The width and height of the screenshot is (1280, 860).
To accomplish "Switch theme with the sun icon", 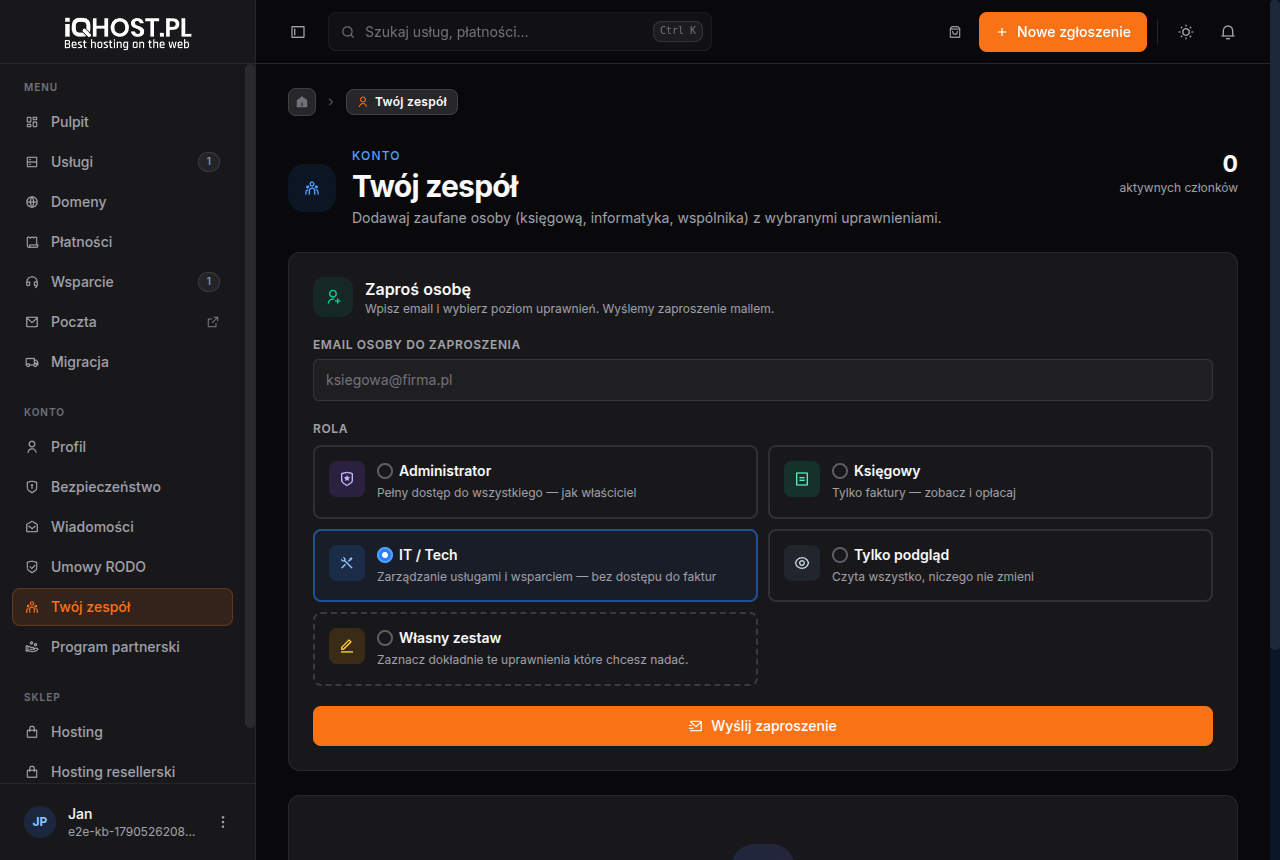I will [x=1186, y=32].
